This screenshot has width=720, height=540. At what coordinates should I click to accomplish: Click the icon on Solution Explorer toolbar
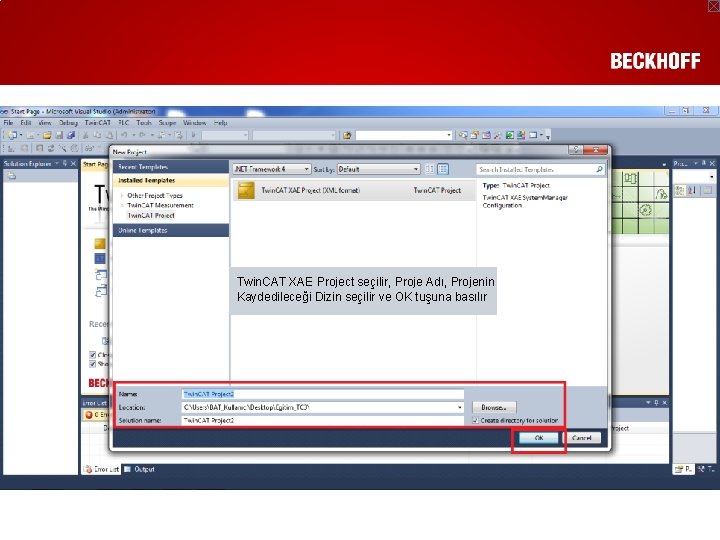(x=11, y=176)
